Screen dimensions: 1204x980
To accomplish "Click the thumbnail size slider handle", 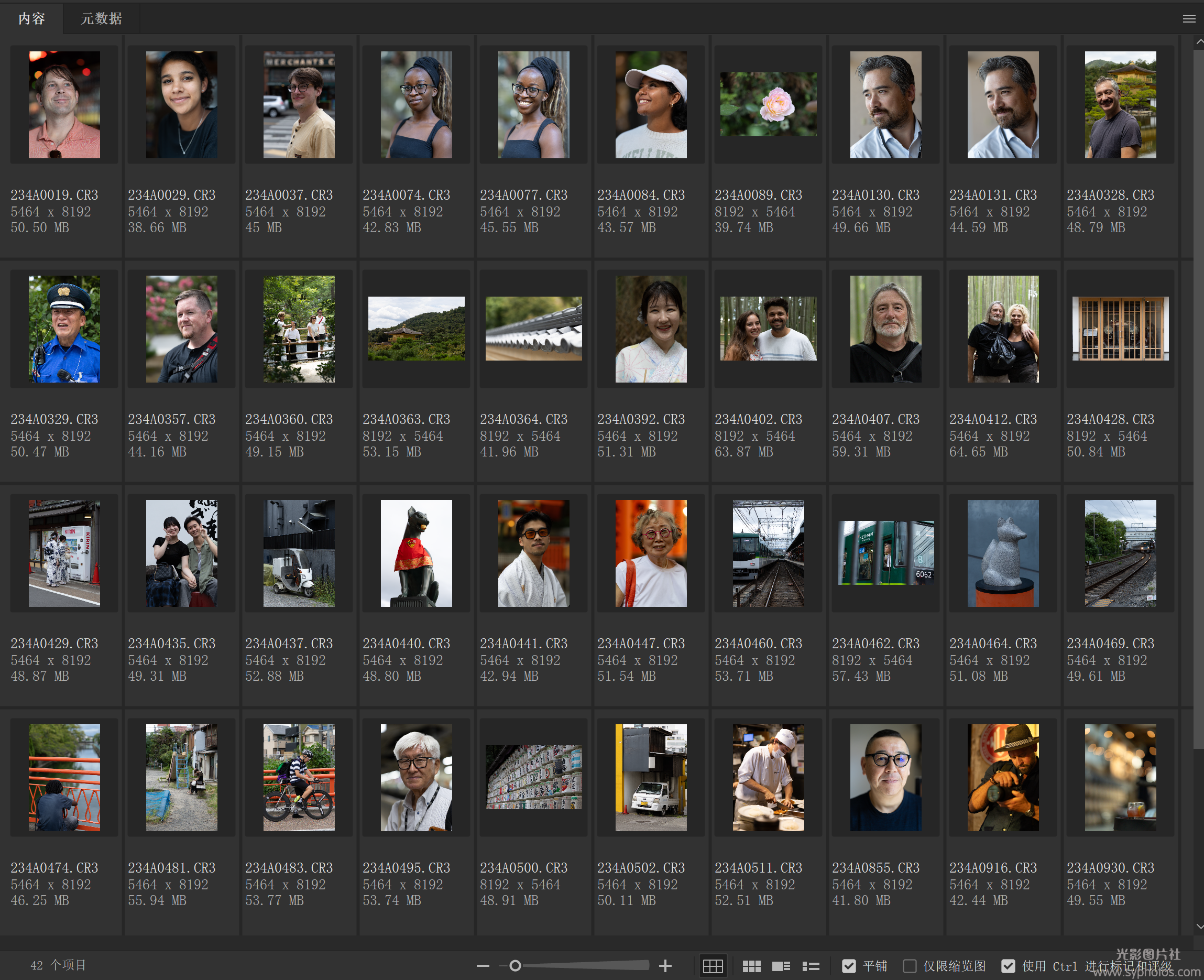I will pos(515,966).
